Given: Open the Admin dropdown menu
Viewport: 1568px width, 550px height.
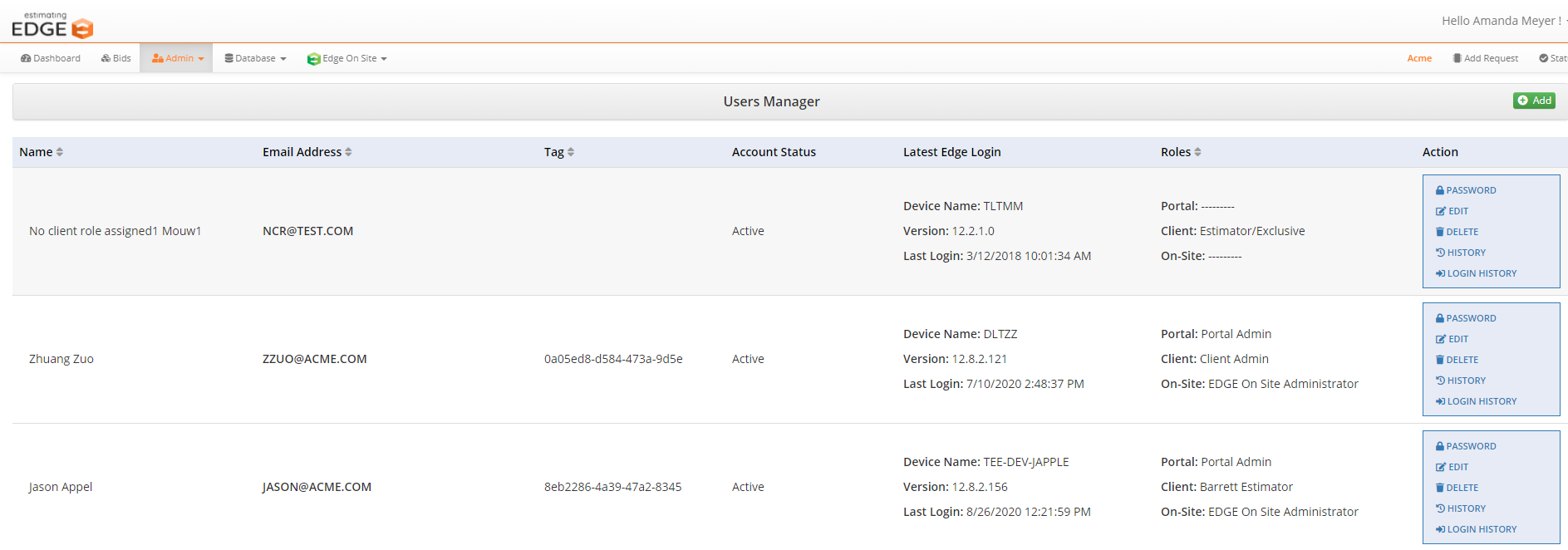Looking at the screenshot, I should coord(177,58).
